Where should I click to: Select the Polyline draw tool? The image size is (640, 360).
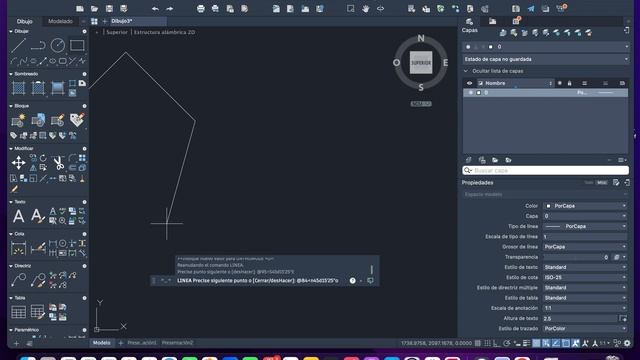coord(38,45)
